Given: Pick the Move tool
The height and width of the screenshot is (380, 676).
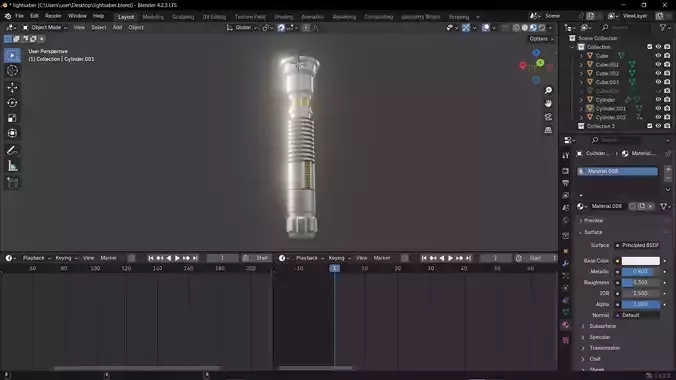Looking at the screenshot, I should click(12, 87).
